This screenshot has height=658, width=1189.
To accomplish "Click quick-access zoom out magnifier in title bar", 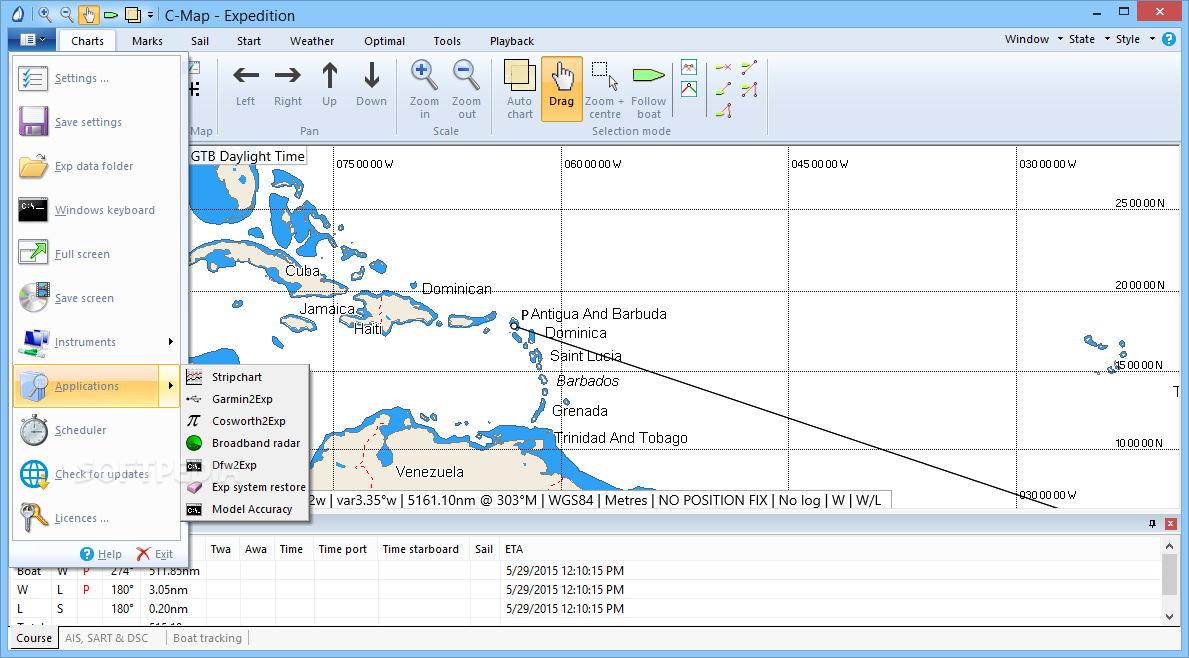I will tap(67, 14).
